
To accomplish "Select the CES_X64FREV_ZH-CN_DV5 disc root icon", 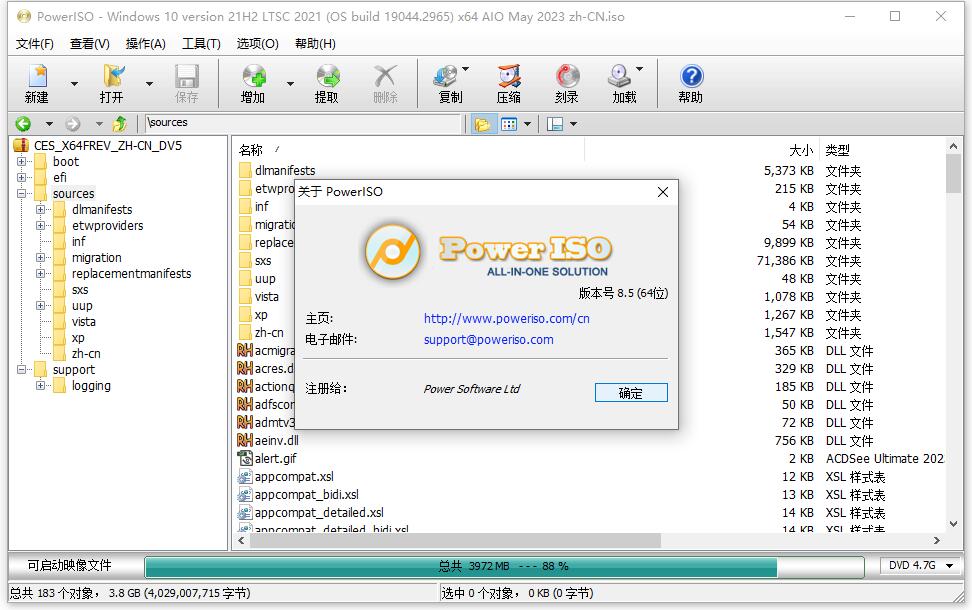I will tap(21, 146).
